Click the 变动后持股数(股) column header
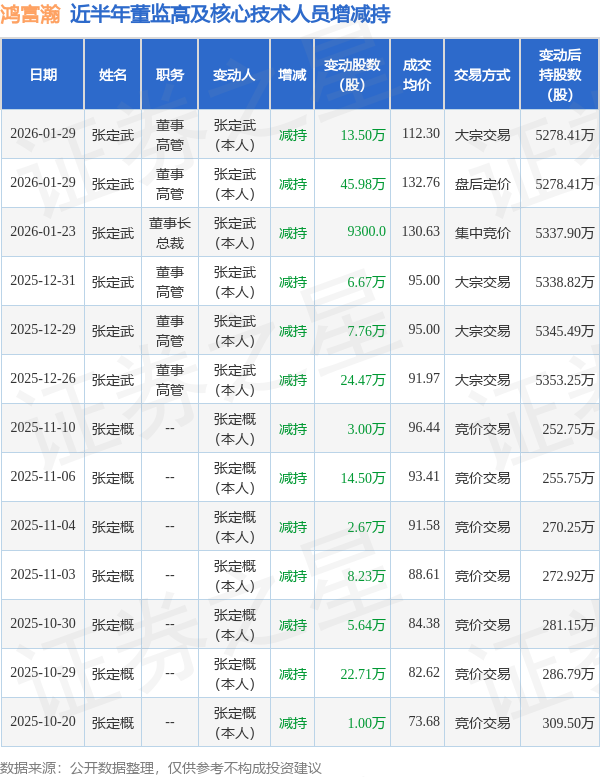600x777 pixels. [x=560, y=75]
